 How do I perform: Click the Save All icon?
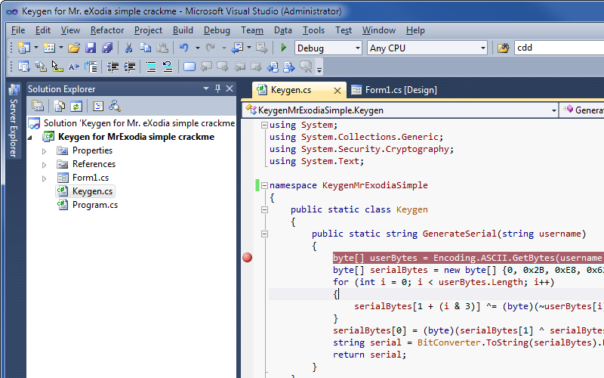107,48
